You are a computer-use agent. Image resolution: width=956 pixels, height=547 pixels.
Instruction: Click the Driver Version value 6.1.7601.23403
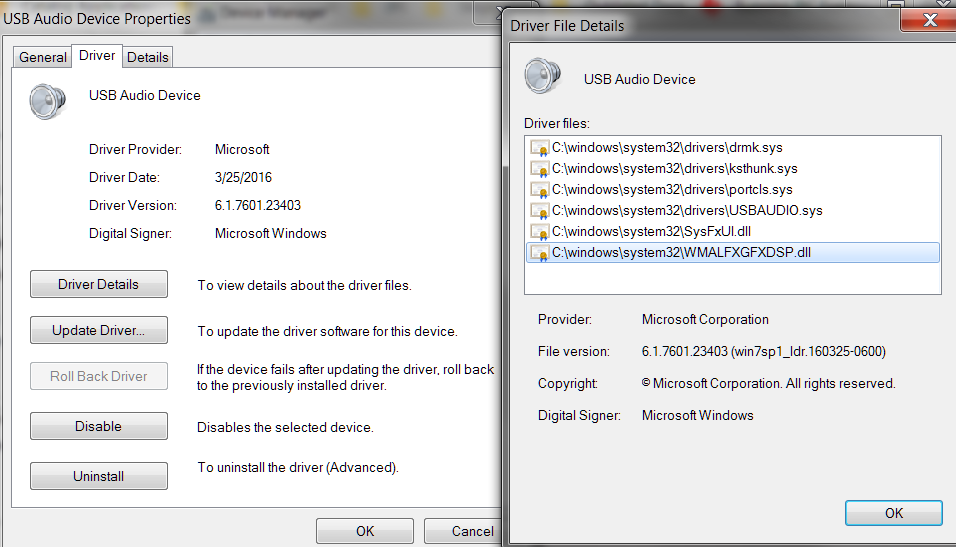click(x=258, y=206)
